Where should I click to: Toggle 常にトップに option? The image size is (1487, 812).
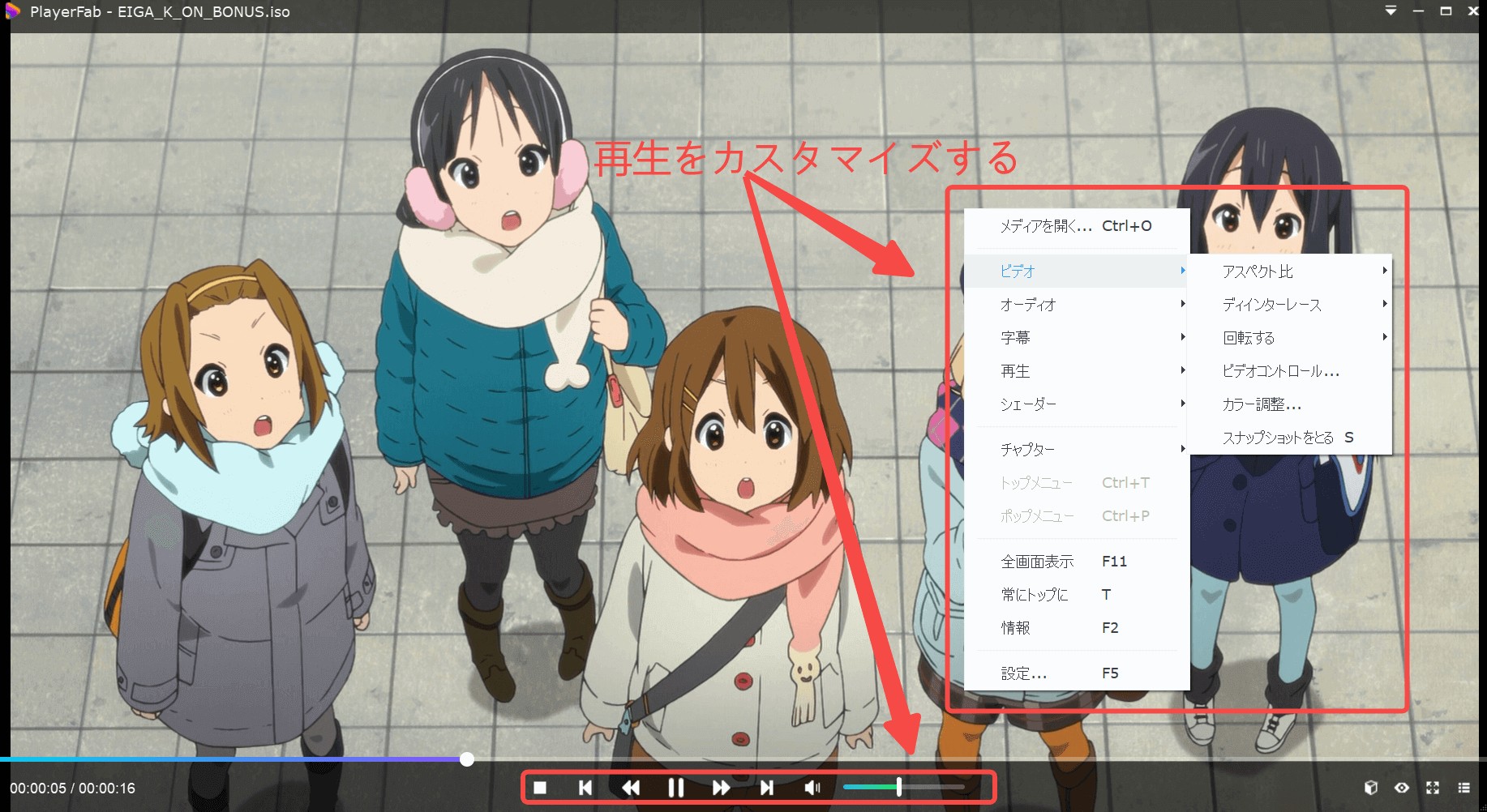[x=1076, y=594]
